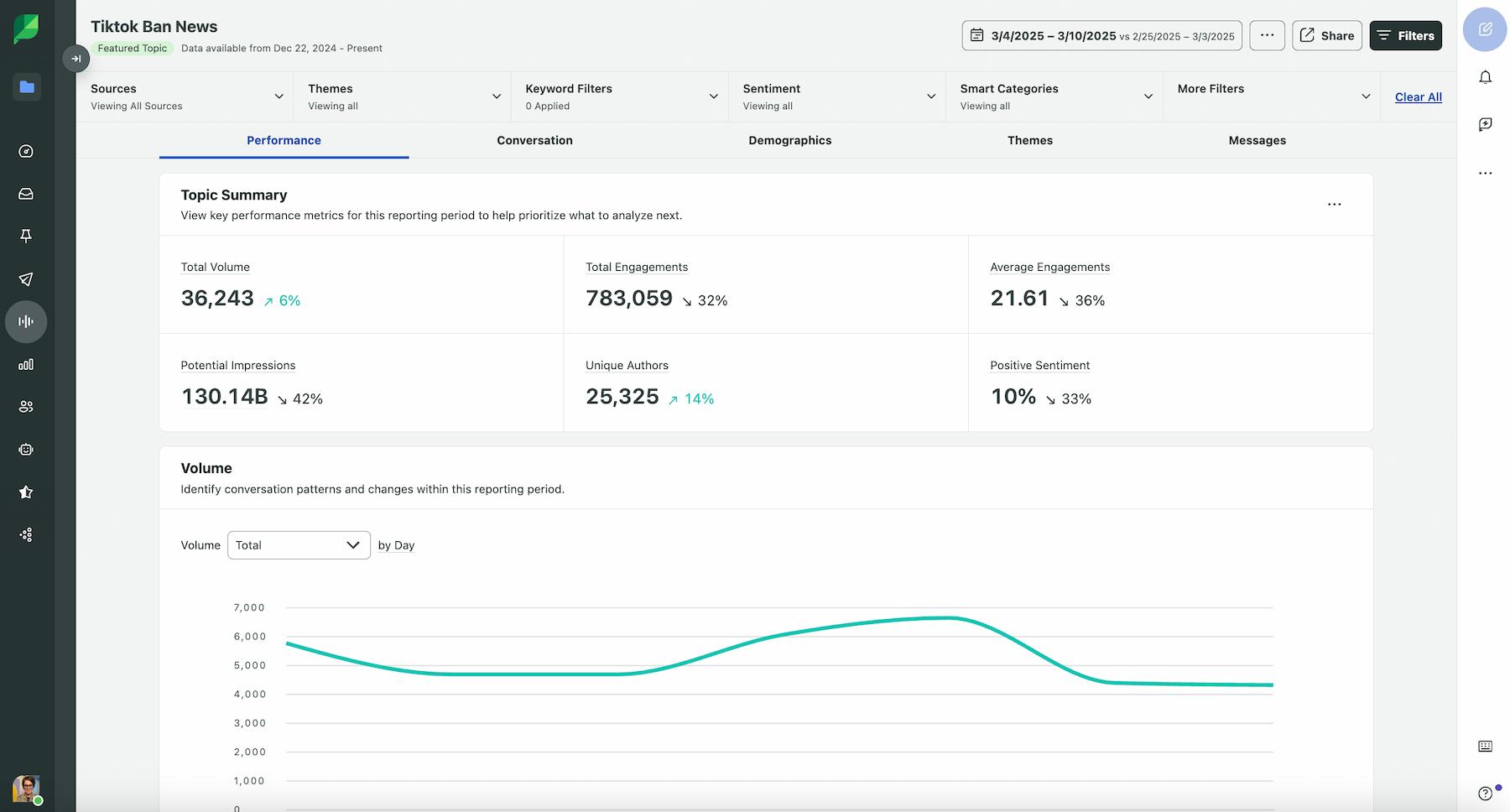Image resolution: width=1510 pixels, height=812 pixels.
Task: Click the 130.14B impressions value
Action: [x=224, y=396]
